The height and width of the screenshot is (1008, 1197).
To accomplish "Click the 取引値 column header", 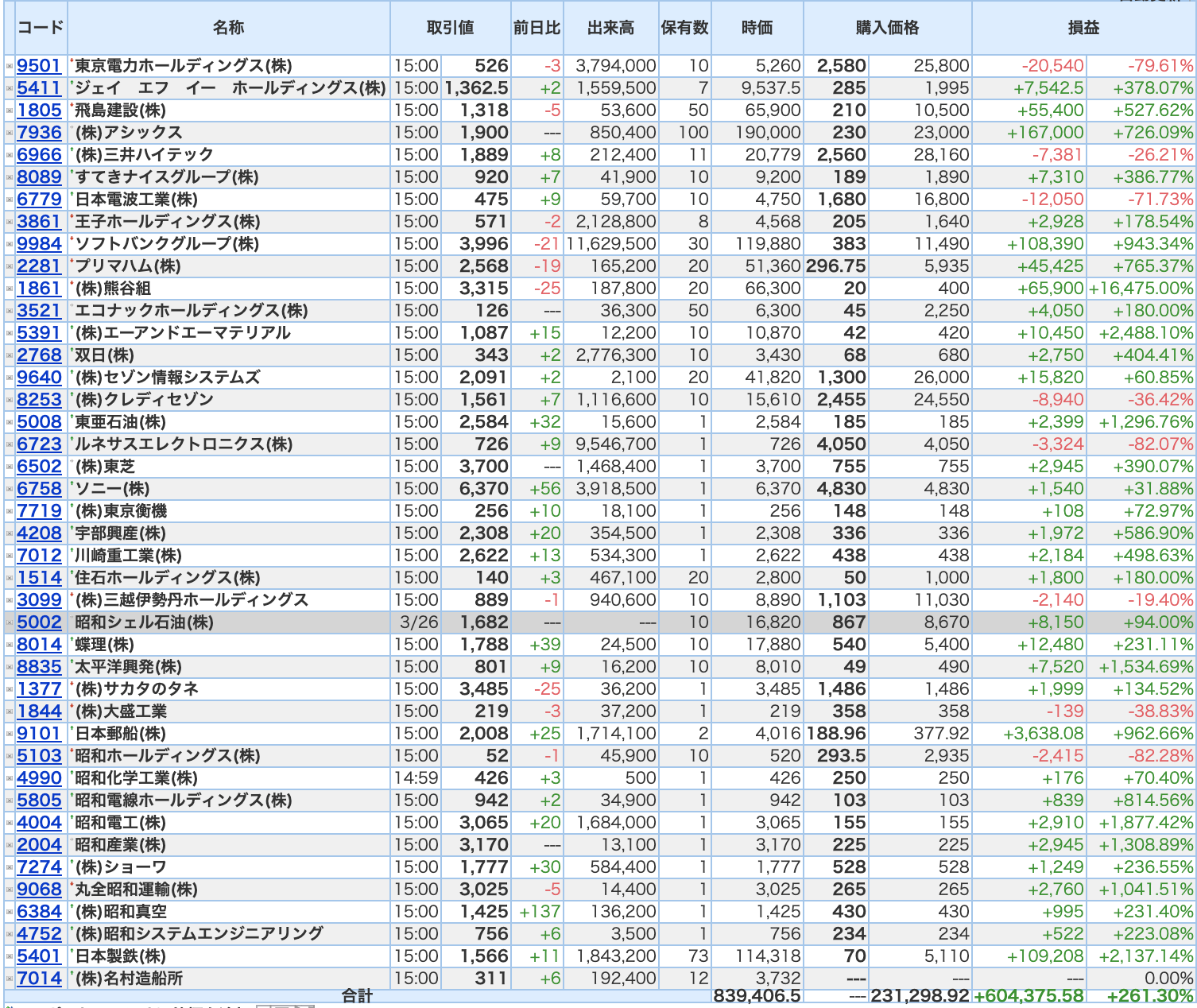I will coord(451,28).
